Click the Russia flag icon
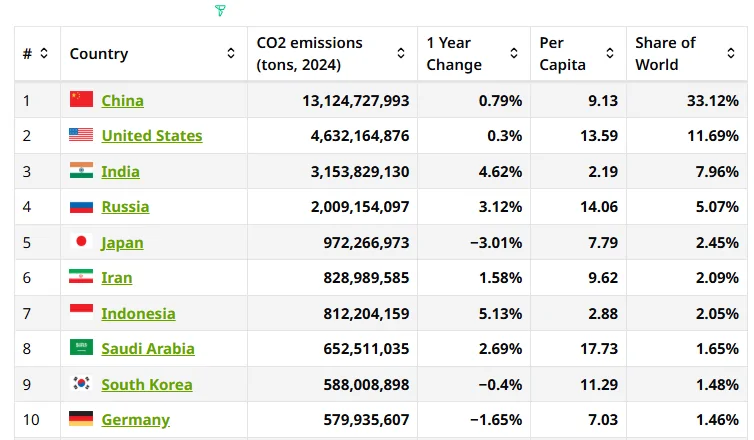 [81, 206]
